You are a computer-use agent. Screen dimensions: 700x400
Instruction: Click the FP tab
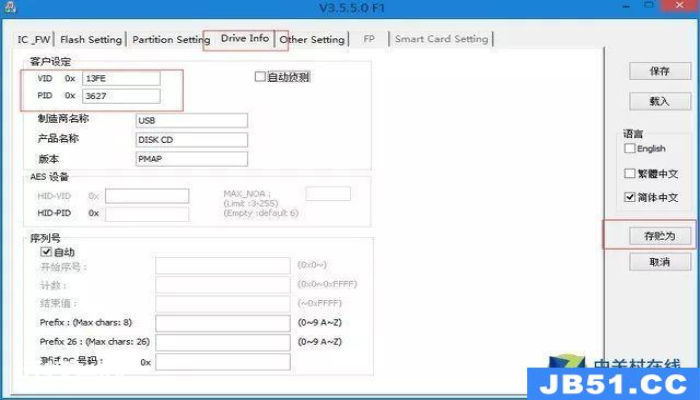[369, 39]
